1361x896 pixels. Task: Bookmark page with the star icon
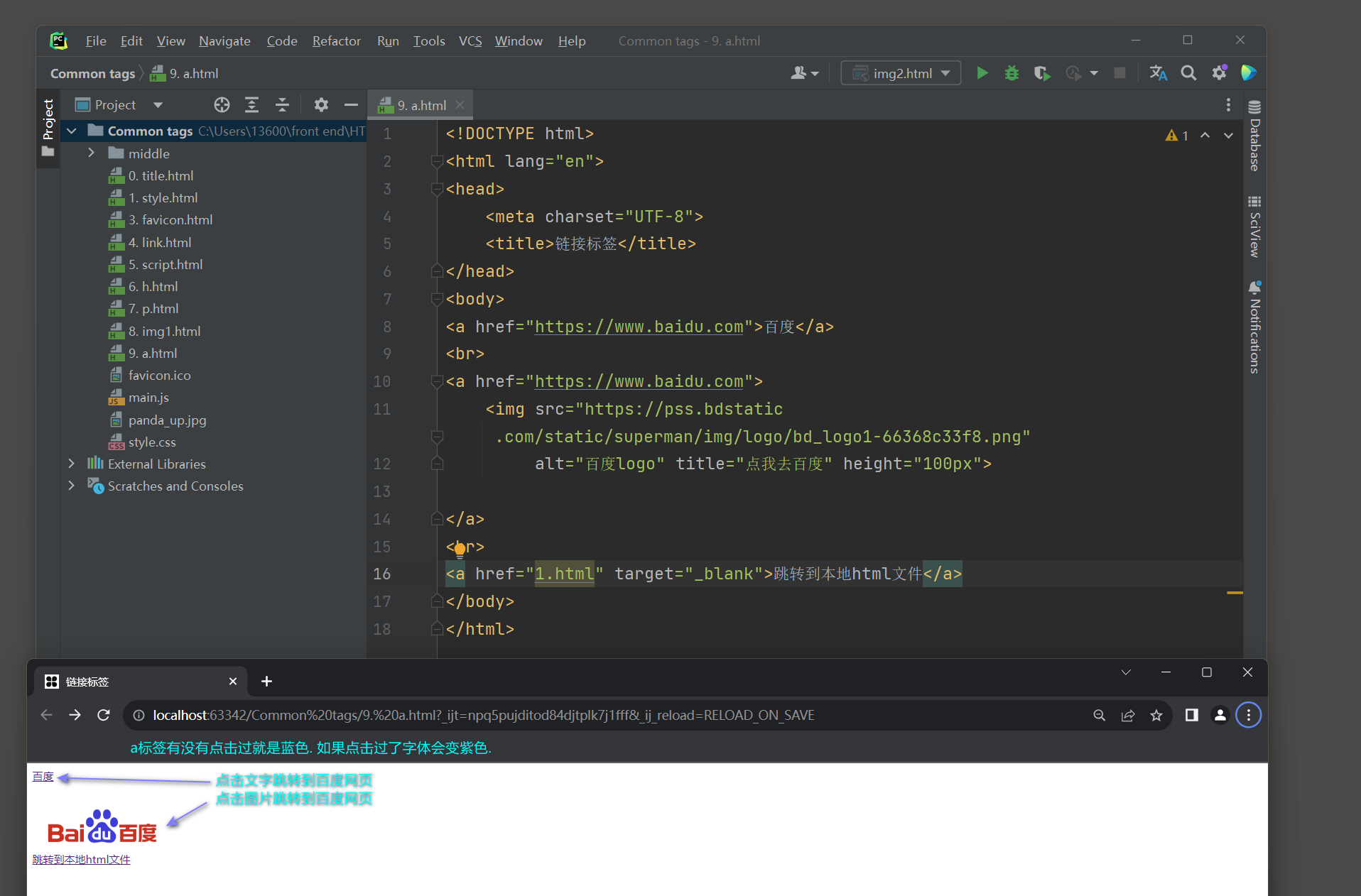point(1156,715)
